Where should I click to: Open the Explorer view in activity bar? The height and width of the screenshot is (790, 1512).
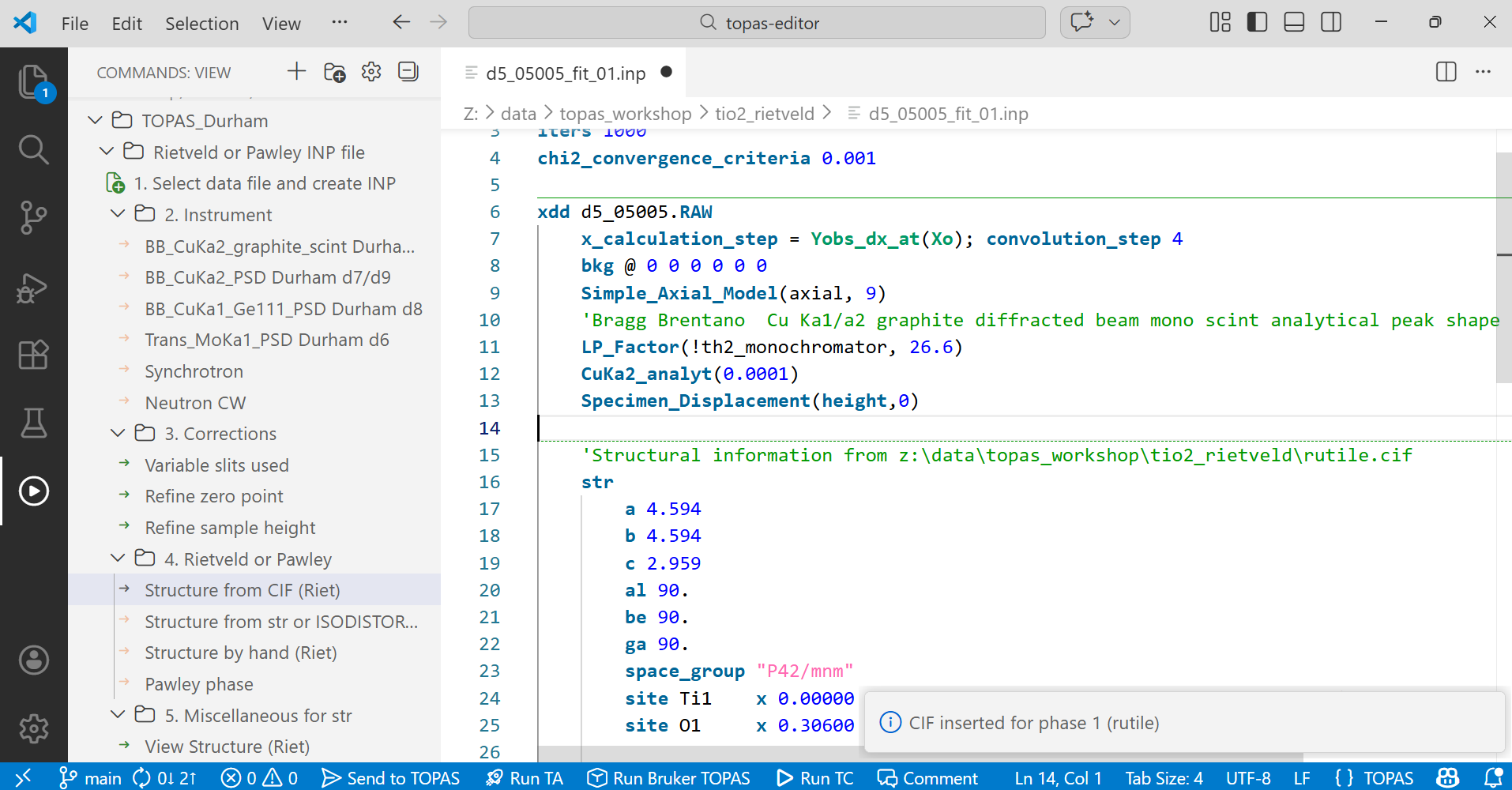(x=33, y=81)
